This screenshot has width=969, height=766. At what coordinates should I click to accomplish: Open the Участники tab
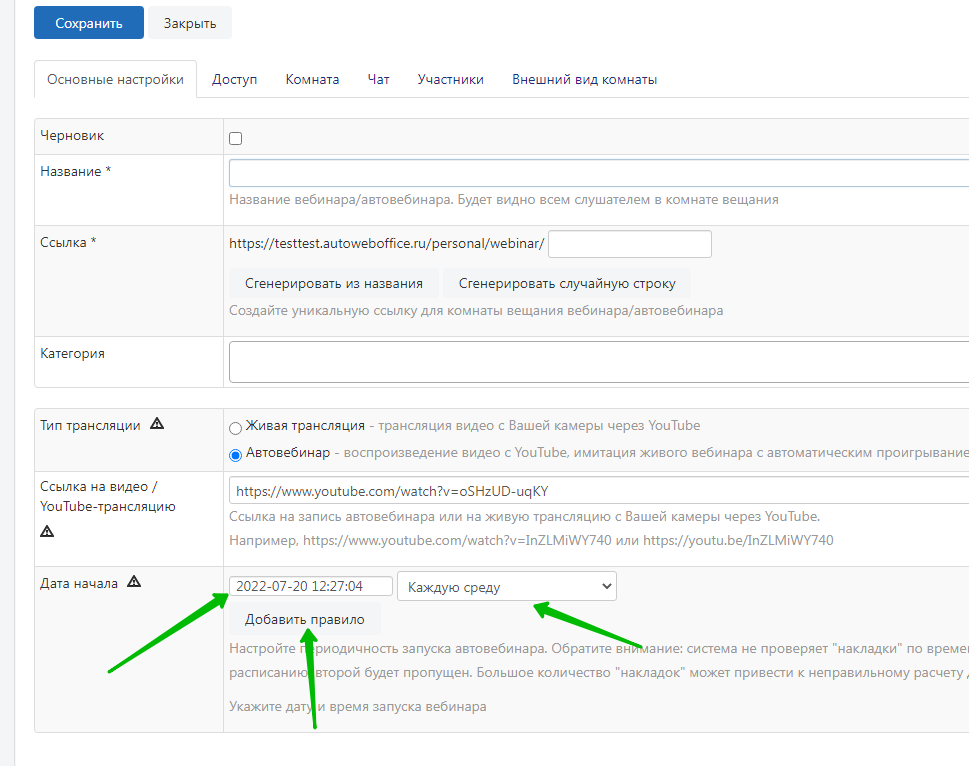450,80
